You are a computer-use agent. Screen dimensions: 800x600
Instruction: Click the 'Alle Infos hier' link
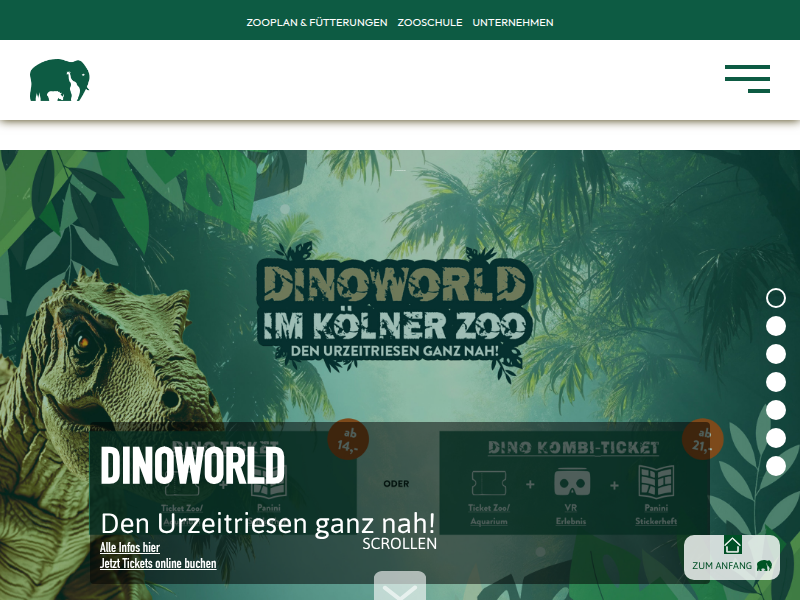pyautogui.click(x=129, y=547)
